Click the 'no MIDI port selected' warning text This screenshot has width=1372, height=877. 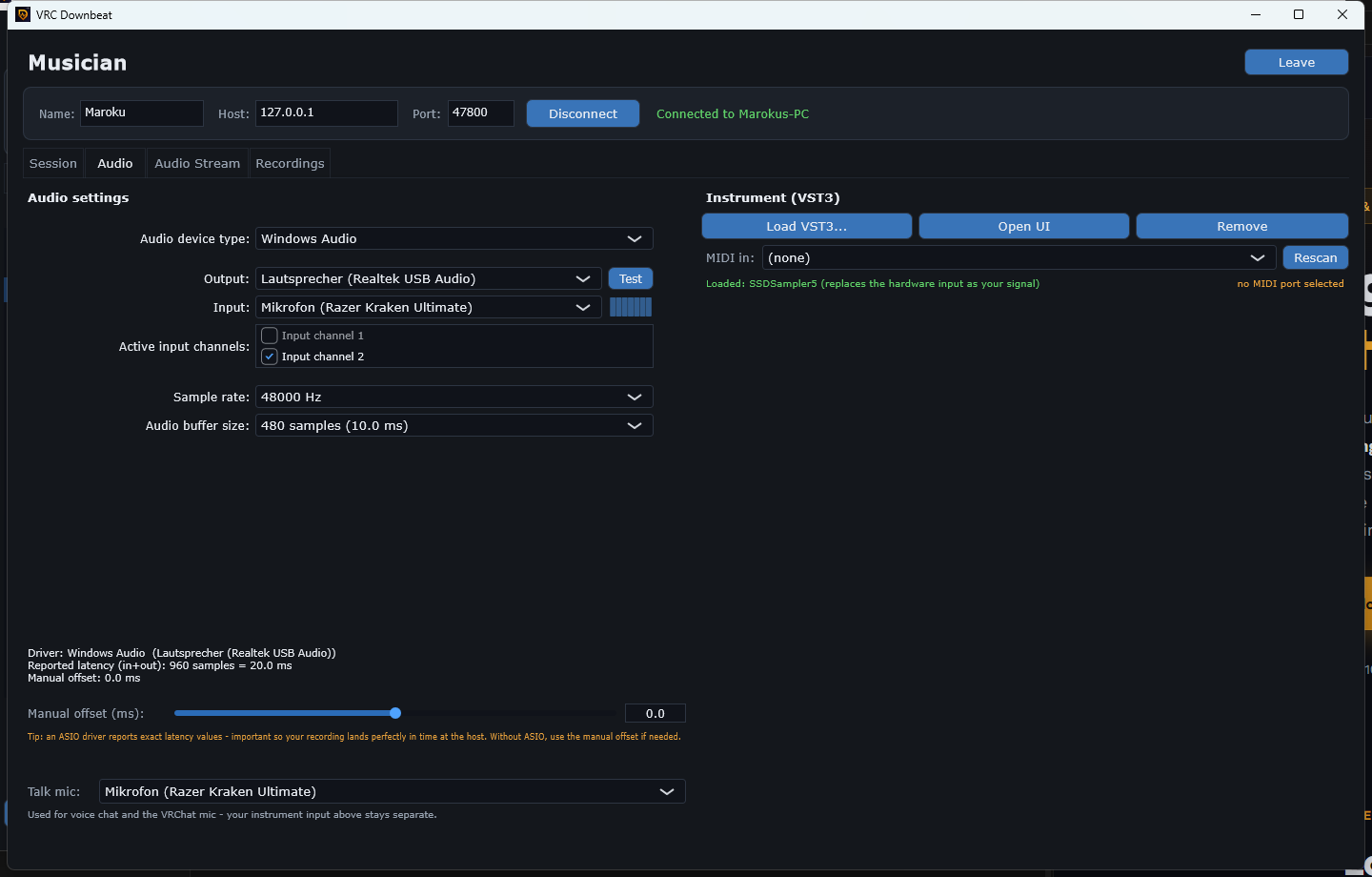coord(1290,283)
